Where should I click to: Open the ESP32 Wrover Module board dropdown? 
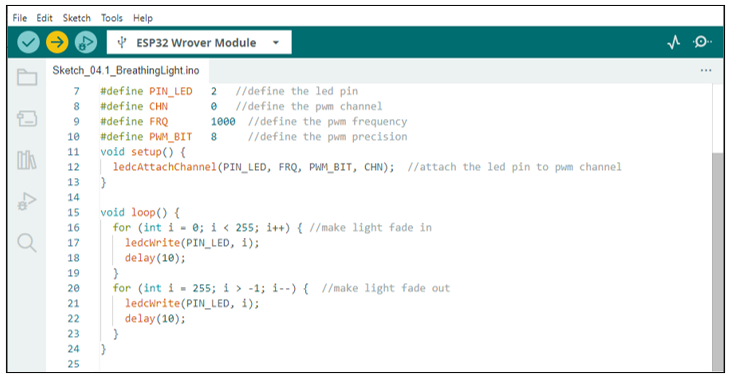tap(199, 42)
